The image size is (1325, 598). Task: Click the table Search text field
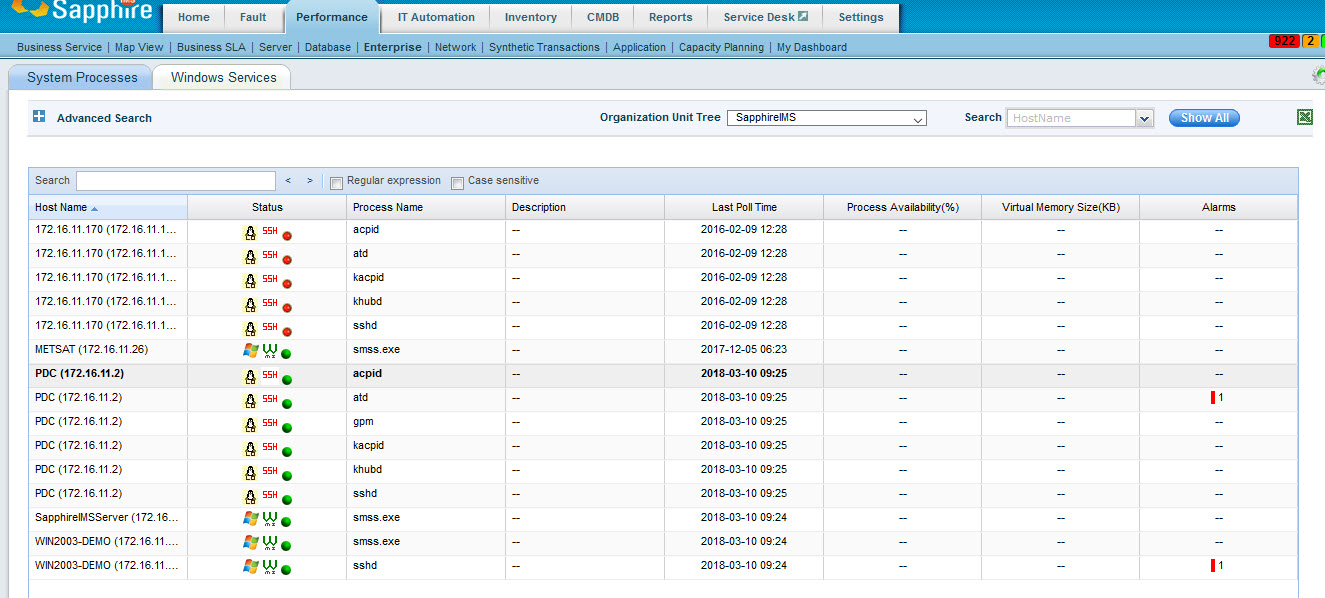(176, 181)
